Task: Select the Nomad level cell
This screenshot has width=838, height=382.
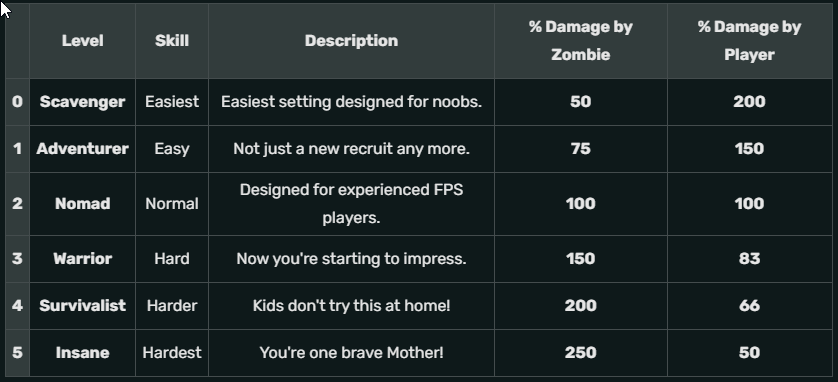Action: [x=82, y=204]
